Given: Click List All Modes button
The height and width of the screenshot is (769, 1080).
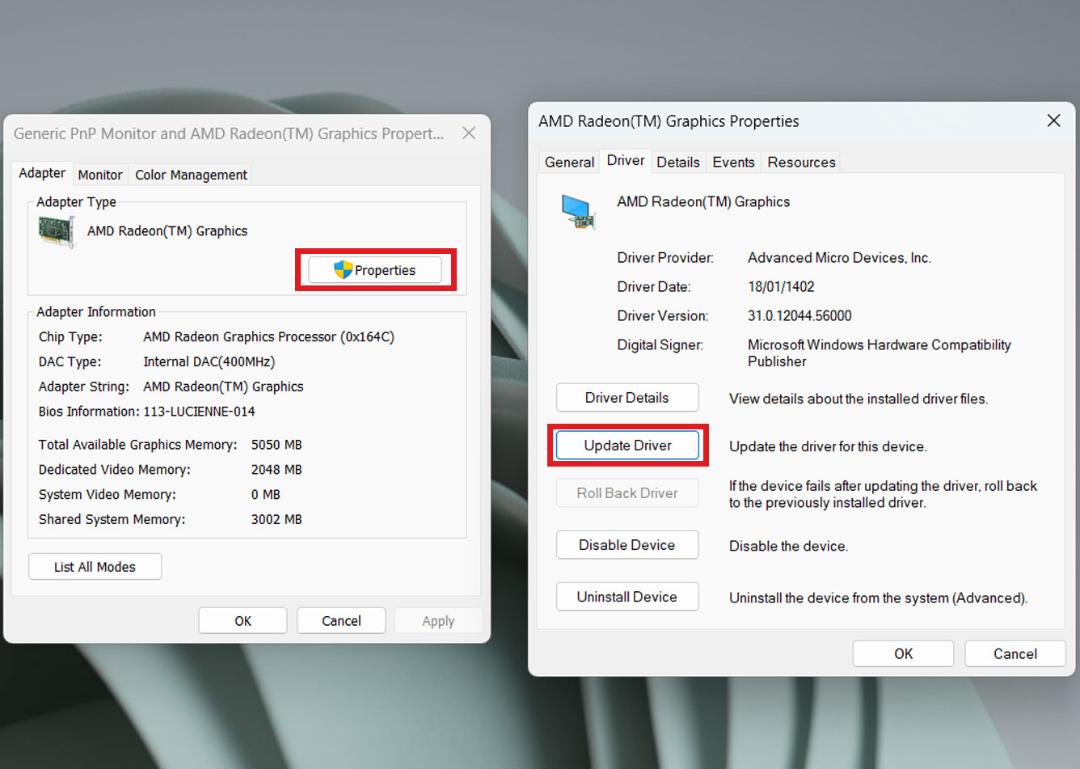Looking at the screenshot, I should point(95,566).
